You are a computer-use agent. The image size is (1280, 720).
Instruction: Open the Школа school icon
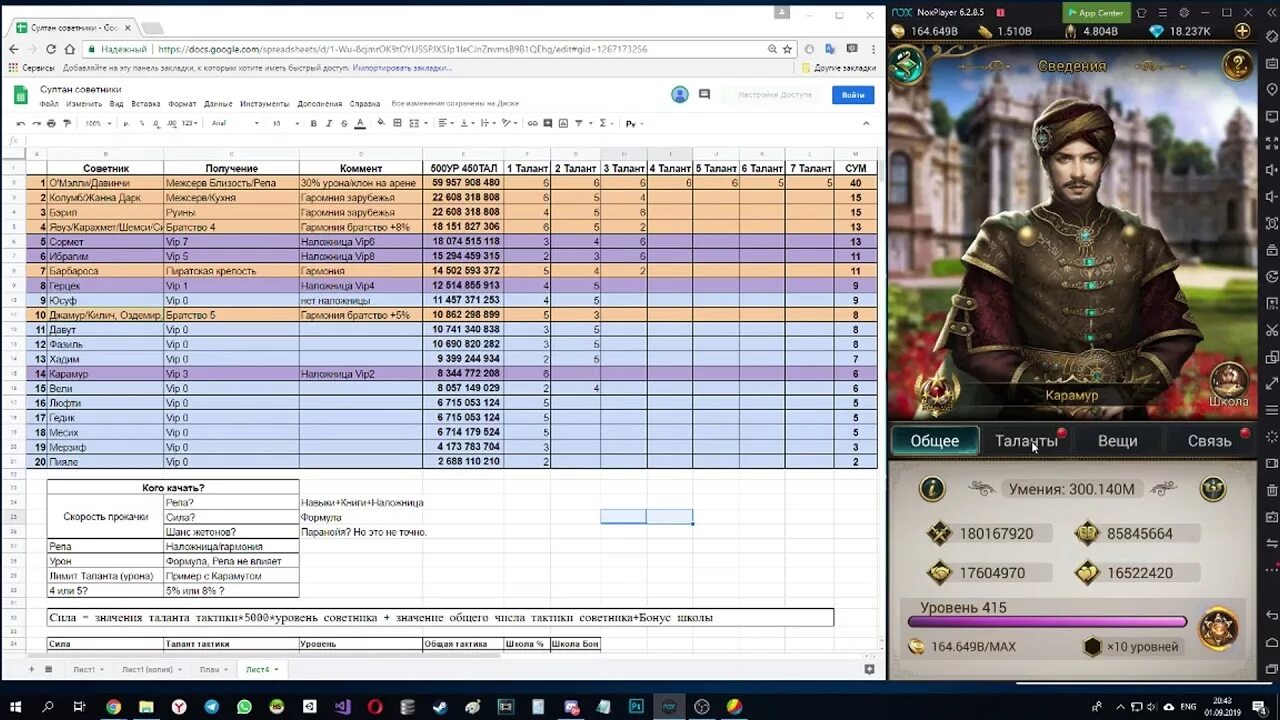click(1229, 385)
